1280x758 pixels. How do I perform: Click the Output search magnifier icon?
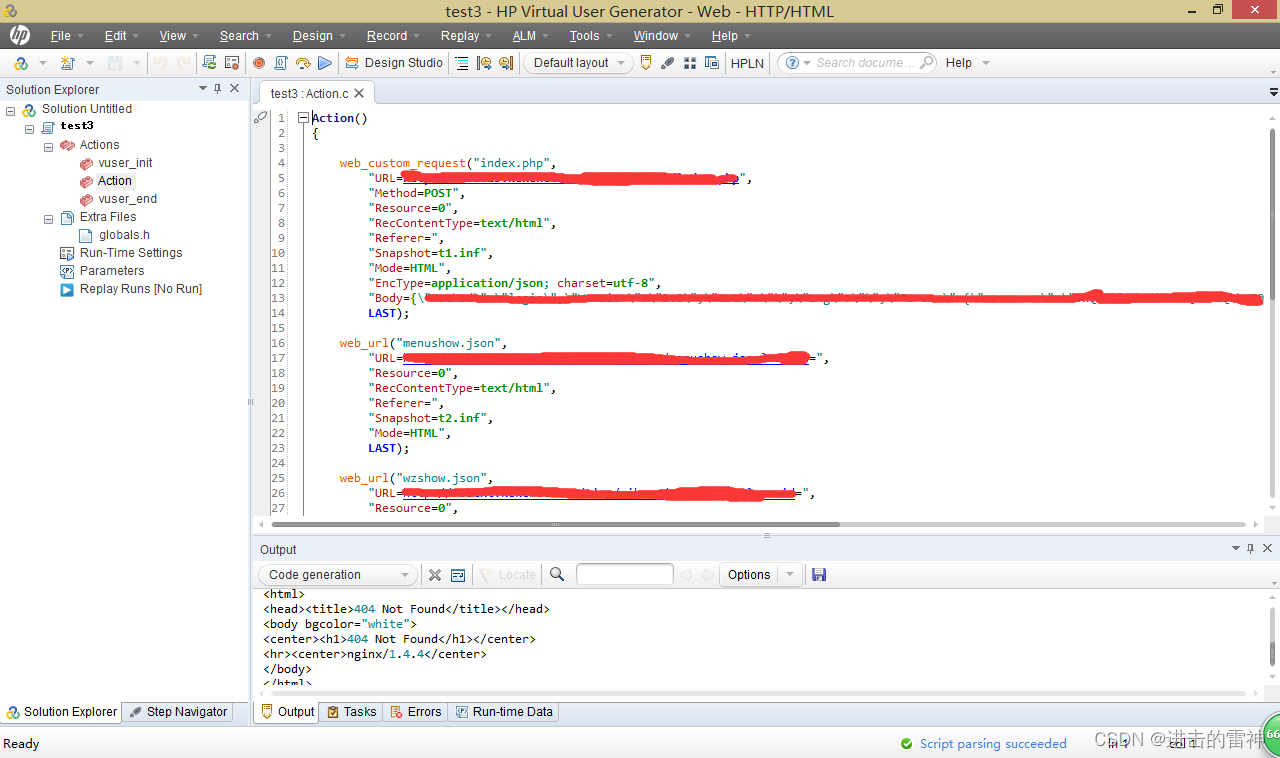557,575
